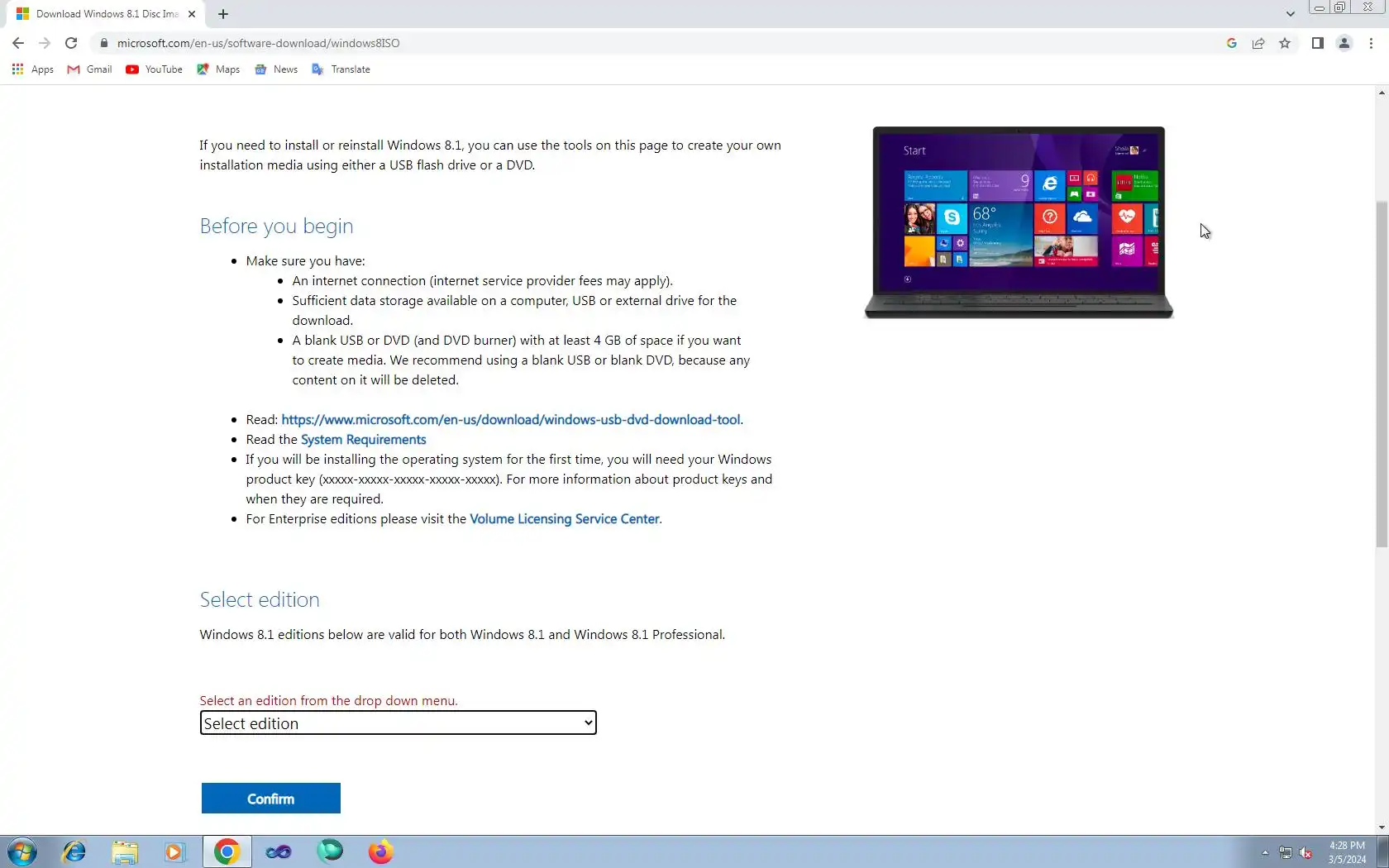View site information via the lock icon
The image size is (1389, 868).
(x=104, y=43)
